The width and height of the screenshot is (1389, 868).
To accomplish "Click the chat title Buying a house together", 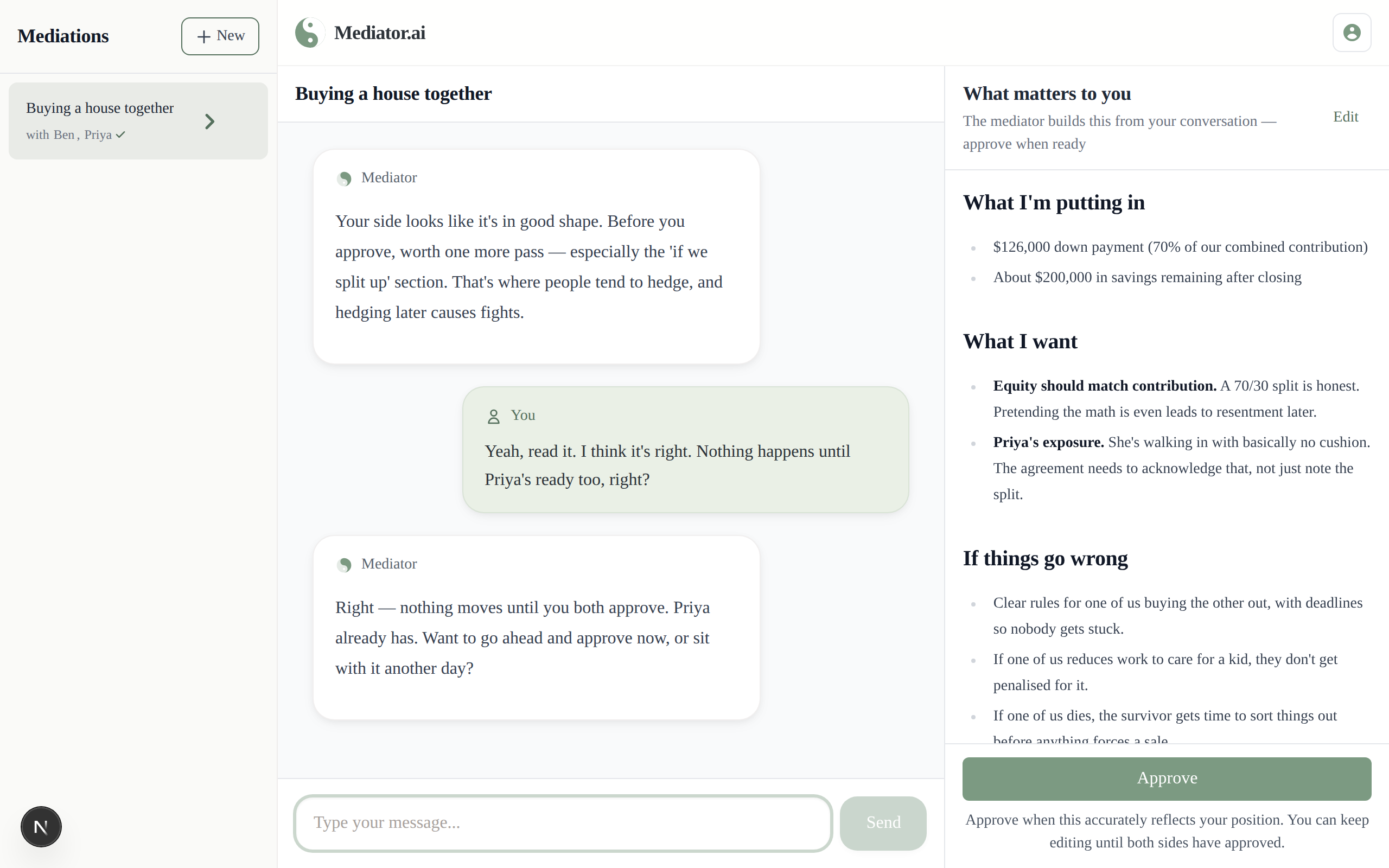I will 393,93.
